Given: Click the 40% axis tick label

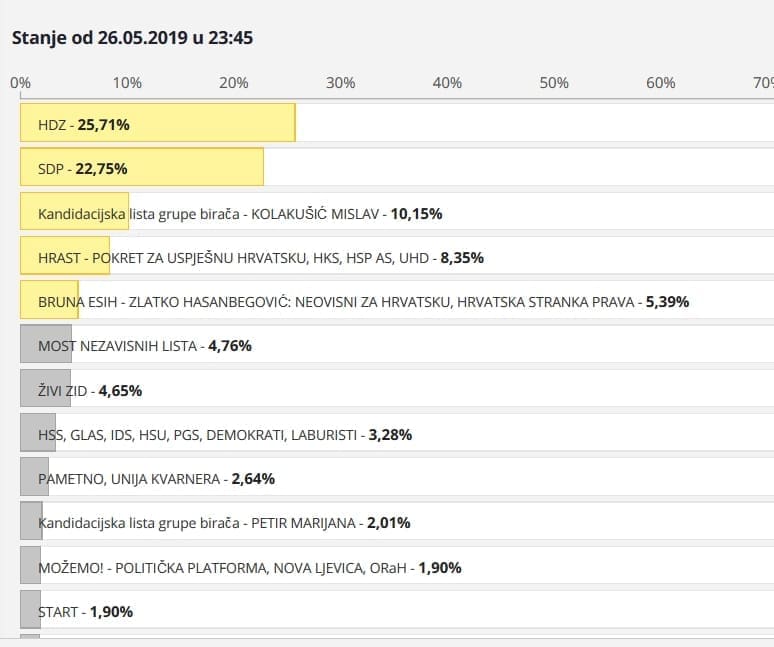Looking at the screenshot, I should coord(447,83).
